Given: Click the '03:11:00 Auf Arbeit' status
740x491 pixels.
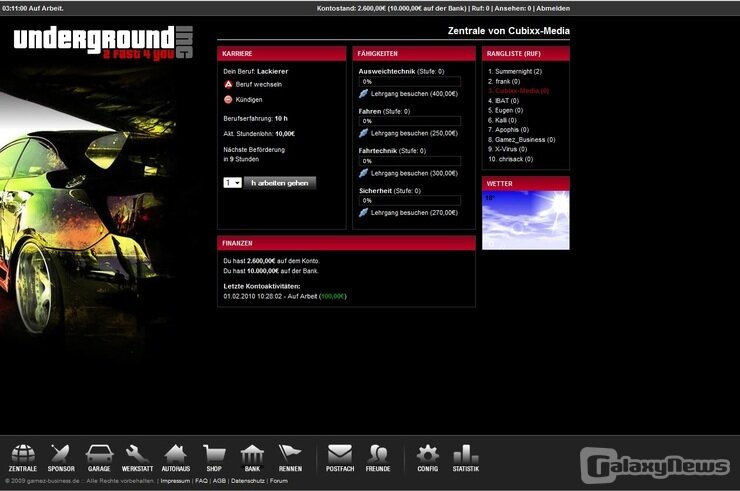Looking at the screenshot, I should point(33,8).
